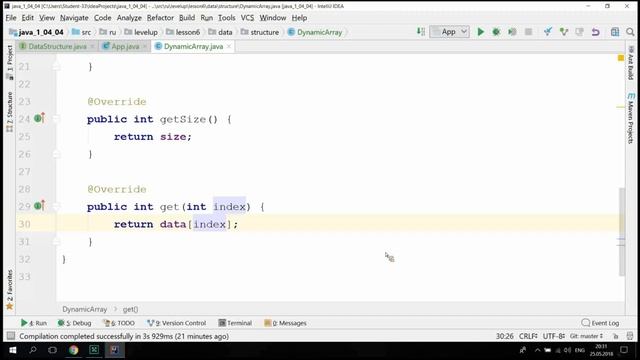The height and width of the screenshot is (360, 640).
Task: Click implements-method gutter icon beside getSize
Action: (x=39, y=118)
